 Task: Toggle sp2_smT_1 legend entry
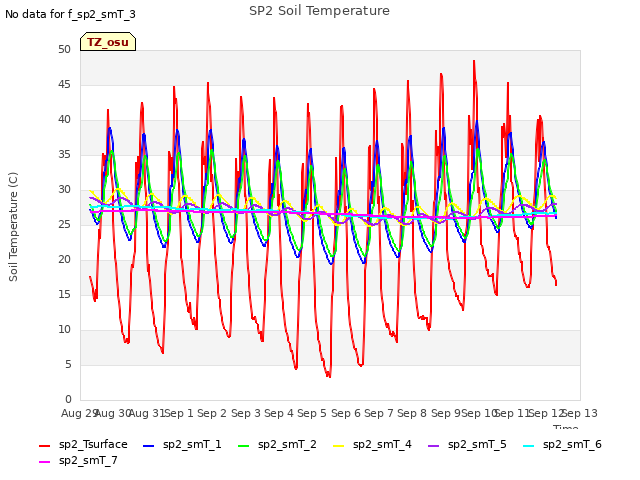(182, 444)
